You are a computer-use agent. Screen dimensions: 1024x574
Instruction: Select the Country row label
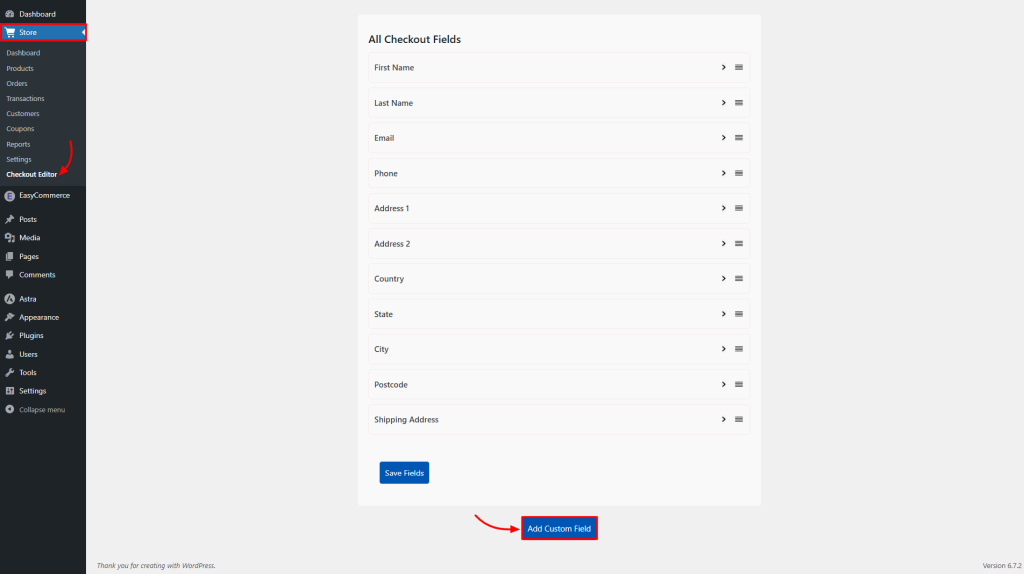389,279
